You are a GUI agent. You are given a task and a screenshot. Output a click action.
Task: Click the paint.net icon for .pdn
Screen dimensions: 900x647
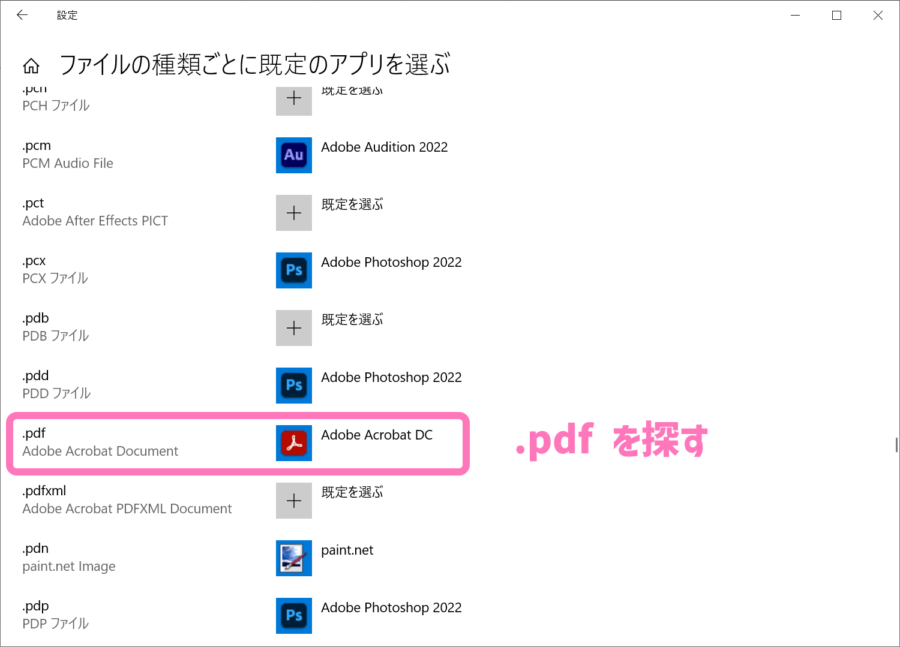pyautogui.click(x=293, y=558)
